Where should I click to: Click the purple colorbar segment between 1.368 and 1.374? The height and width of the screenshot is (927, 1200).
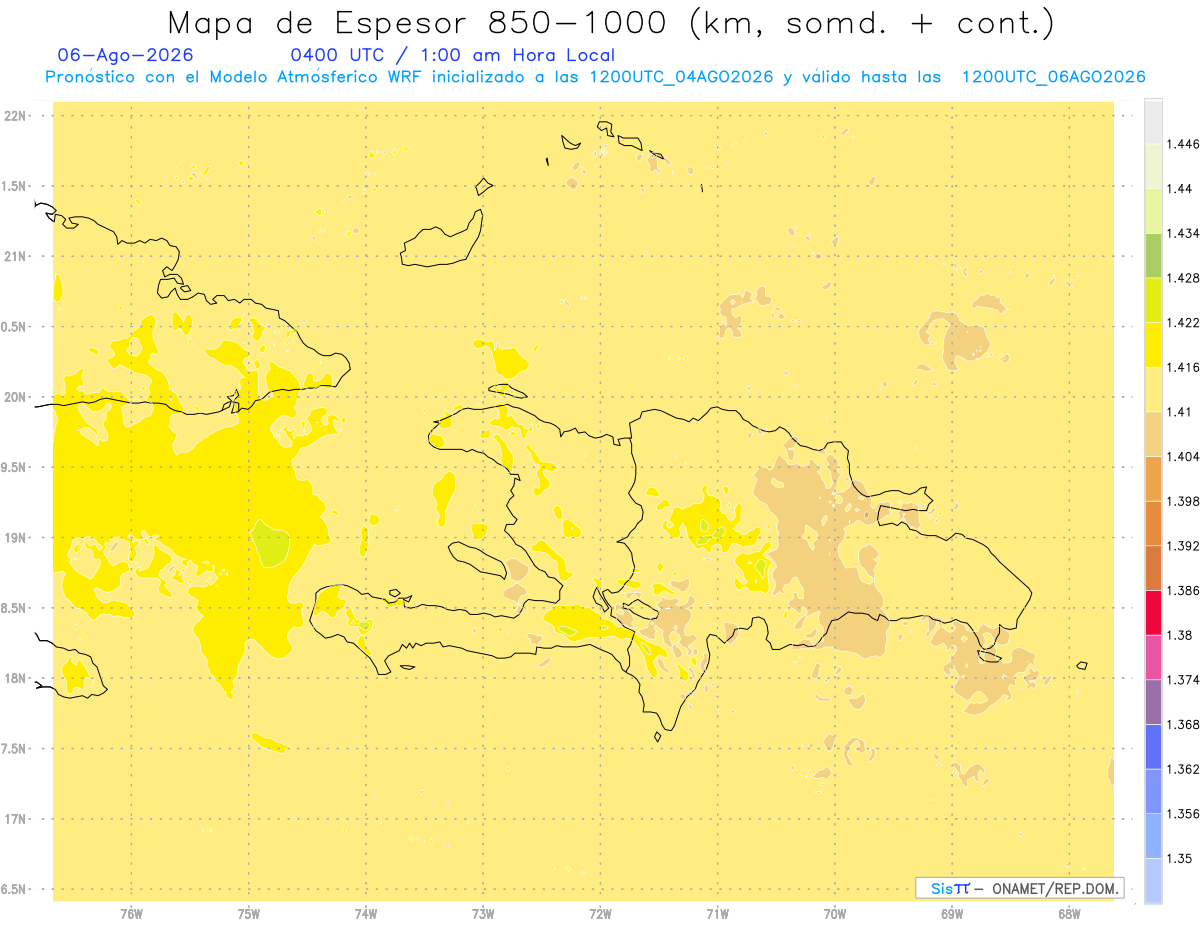tap(1153, 701)
